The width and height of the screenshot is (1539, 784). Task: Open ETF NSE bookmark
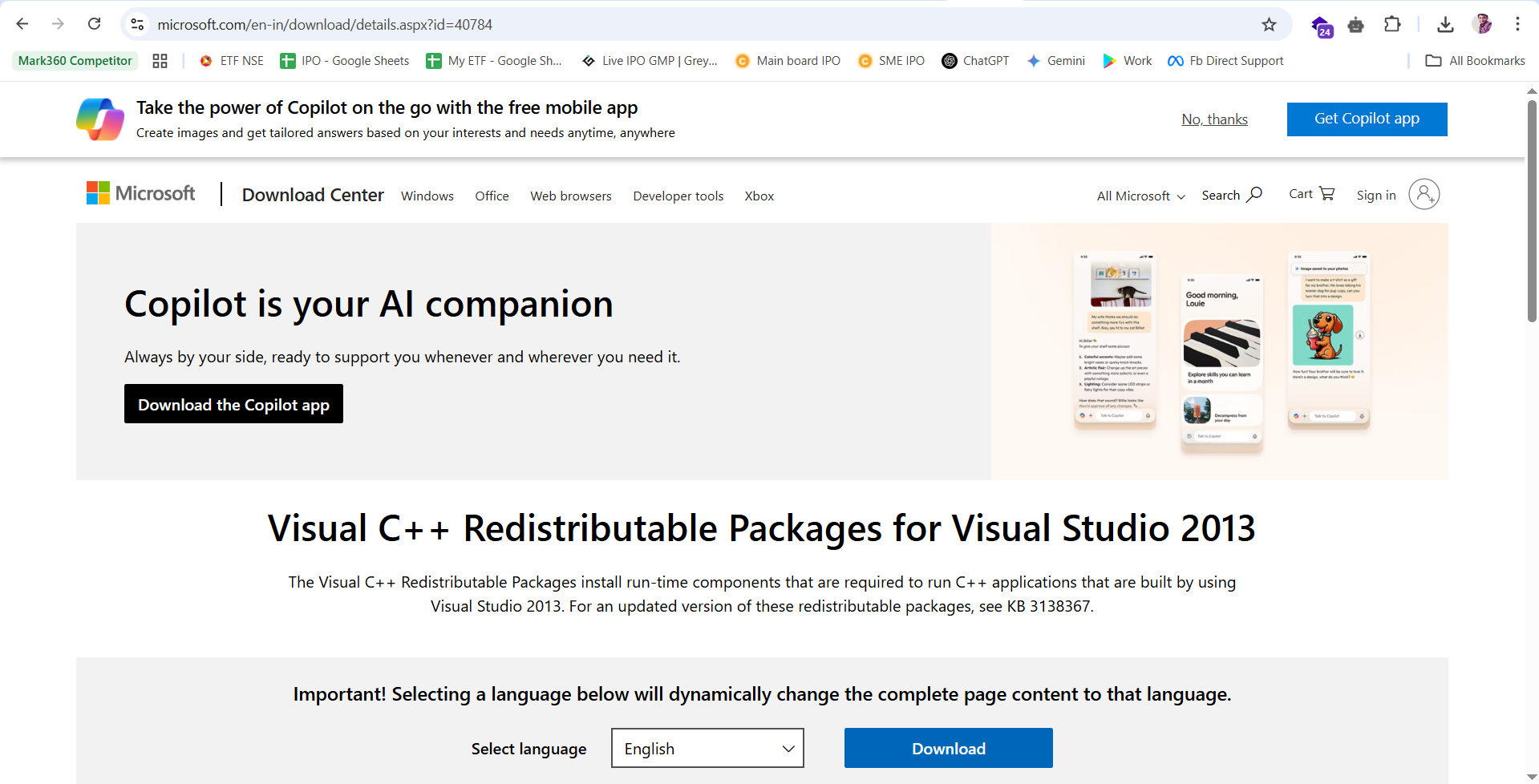(x=231, y=61)
